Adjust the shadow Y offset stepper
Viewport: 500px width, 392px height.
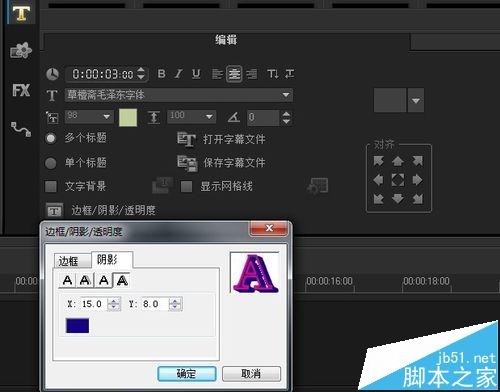[175, 304]
